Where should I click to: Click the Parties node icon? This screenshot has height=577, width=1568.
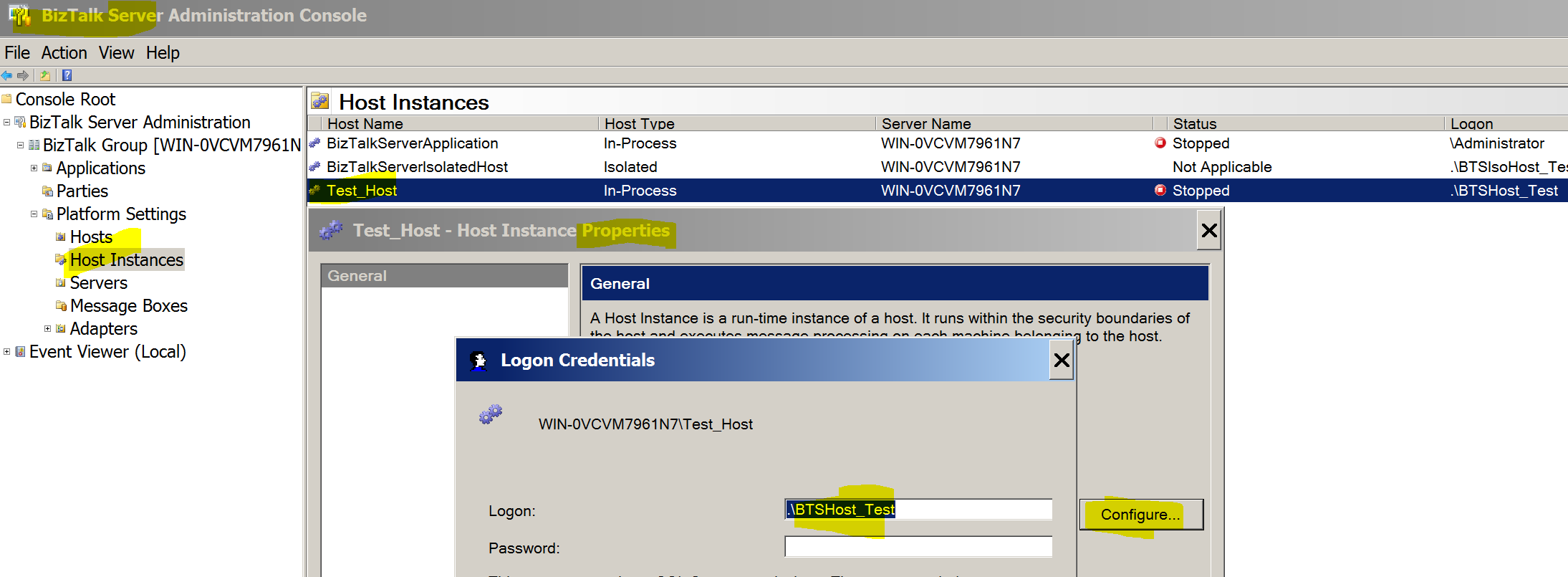47,191
